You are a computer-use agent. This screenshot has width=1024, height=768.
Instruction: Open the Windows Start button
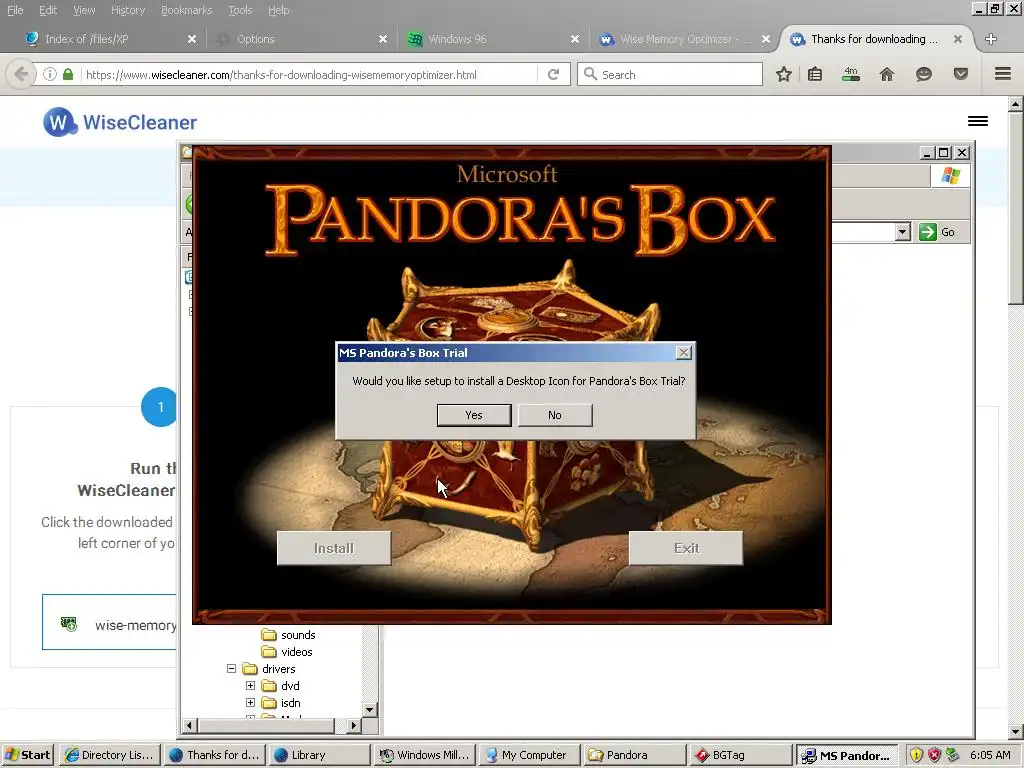[x=27, y=755]
